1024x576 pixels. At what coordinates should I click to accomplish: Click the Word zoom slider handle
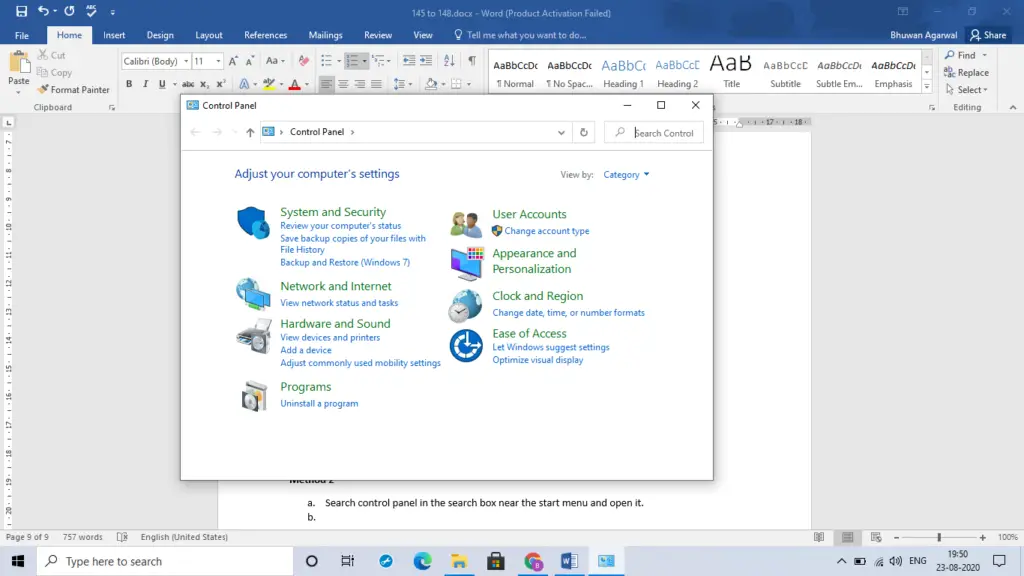coord(939,537)
